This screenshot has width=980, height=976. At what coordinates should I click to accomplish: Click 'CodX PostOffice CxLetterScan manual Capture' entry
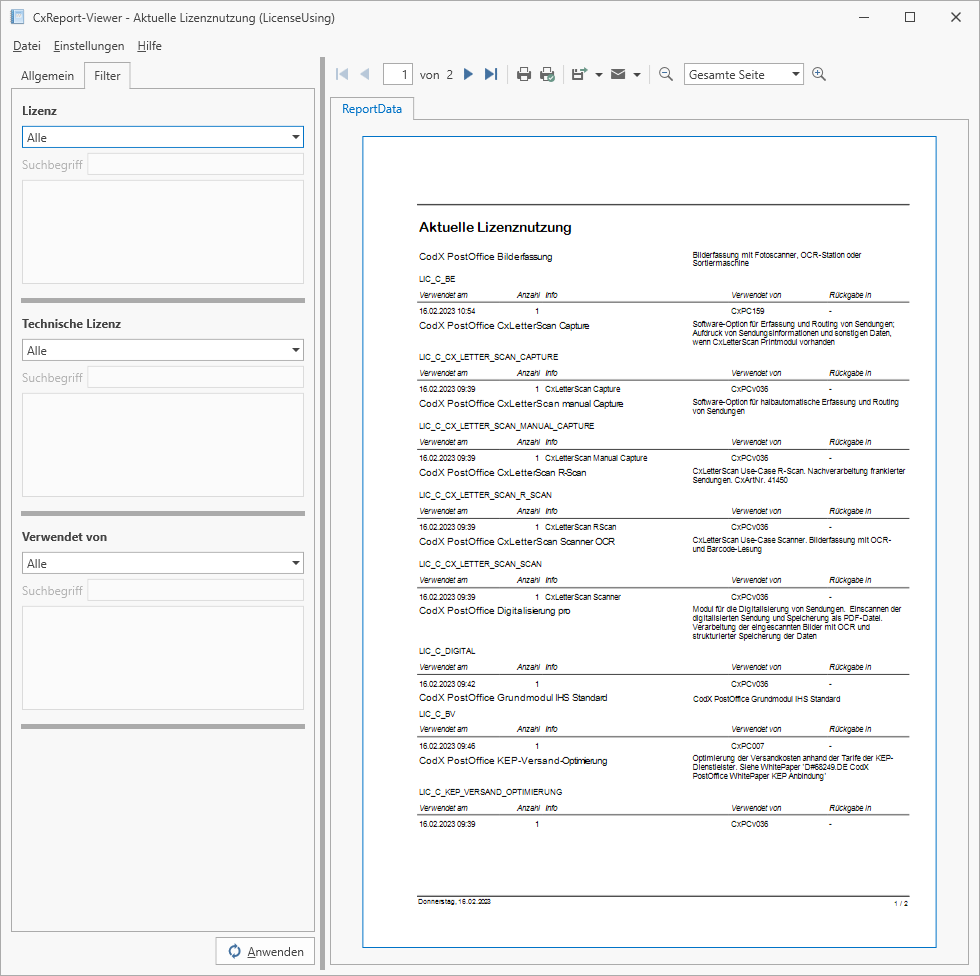(521, 404)
